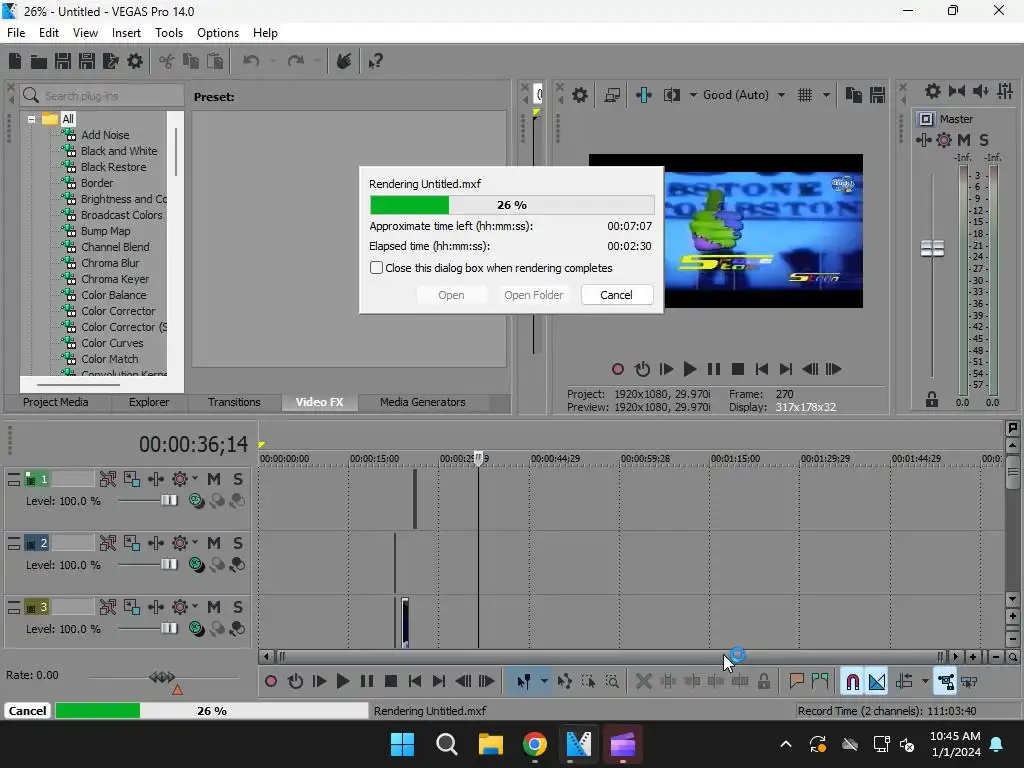
Task: Mute track 1
Action: click(214, 479)
